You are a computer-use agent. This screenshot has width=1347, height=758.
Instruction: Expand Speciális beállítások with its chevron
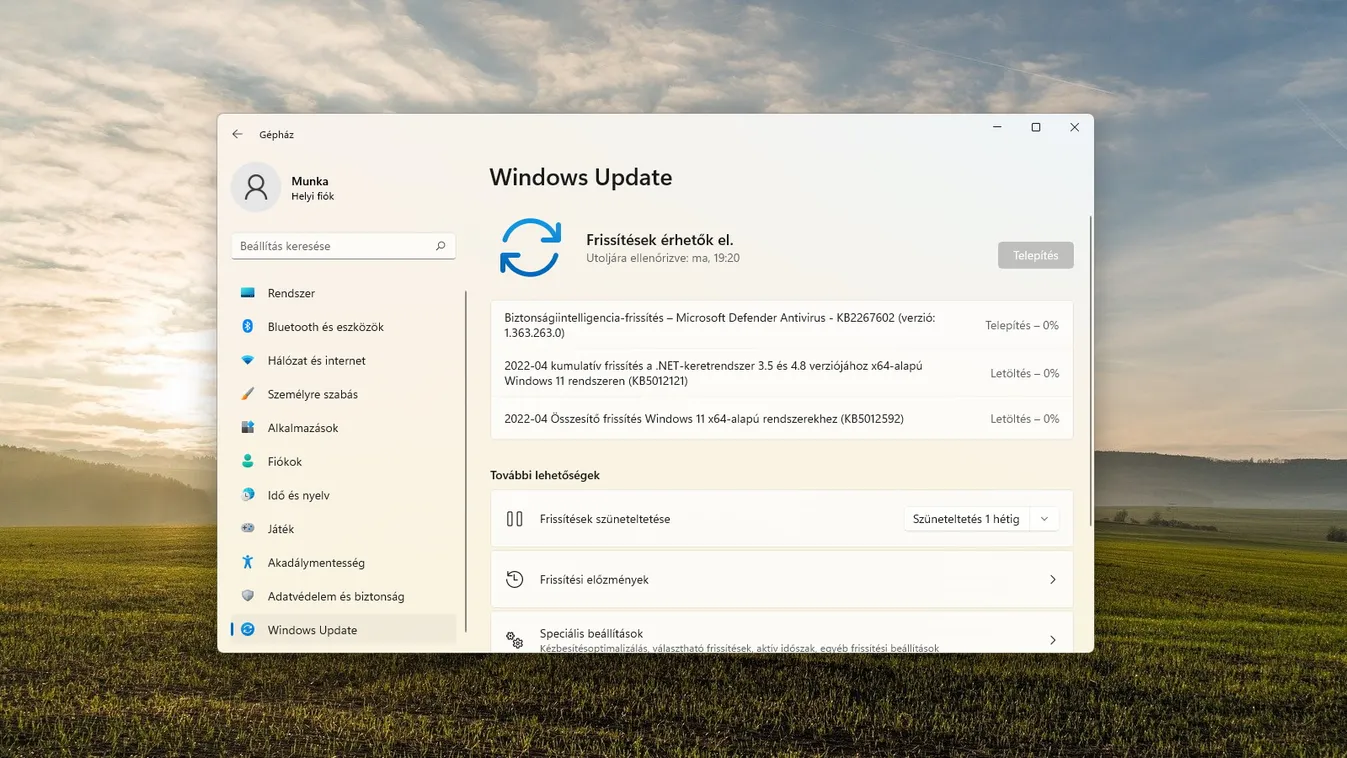pyautogui.click(x=1052, y=640)
